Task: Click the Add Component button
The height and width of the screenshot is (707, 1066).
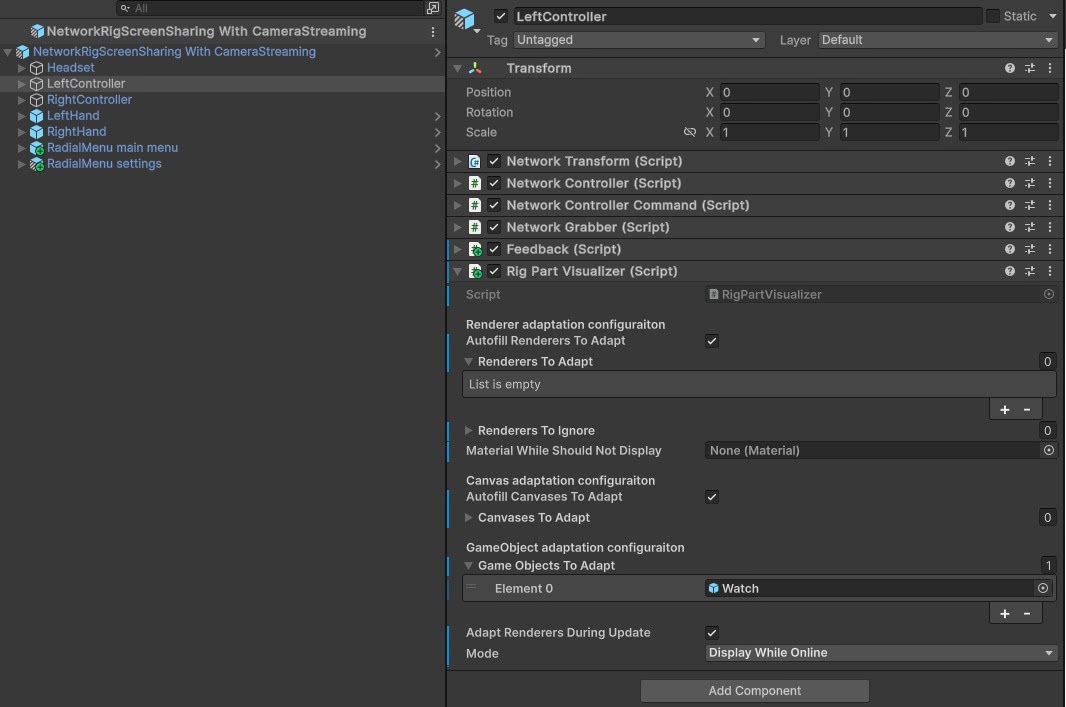Action: click(x=754, y=691)
